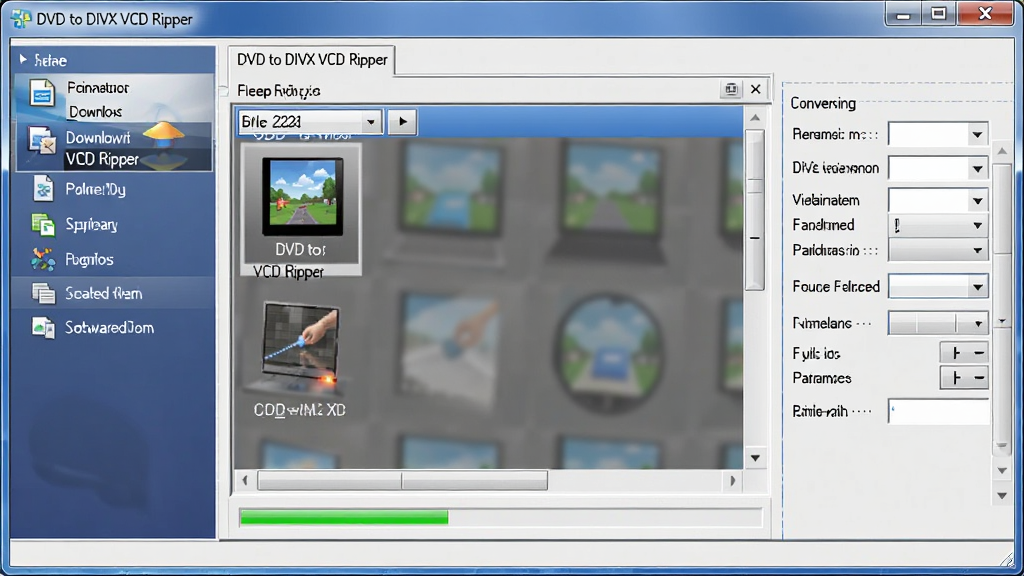Select the Fognios sidebar label
The image size is (1024, 576).
[89, 260]
